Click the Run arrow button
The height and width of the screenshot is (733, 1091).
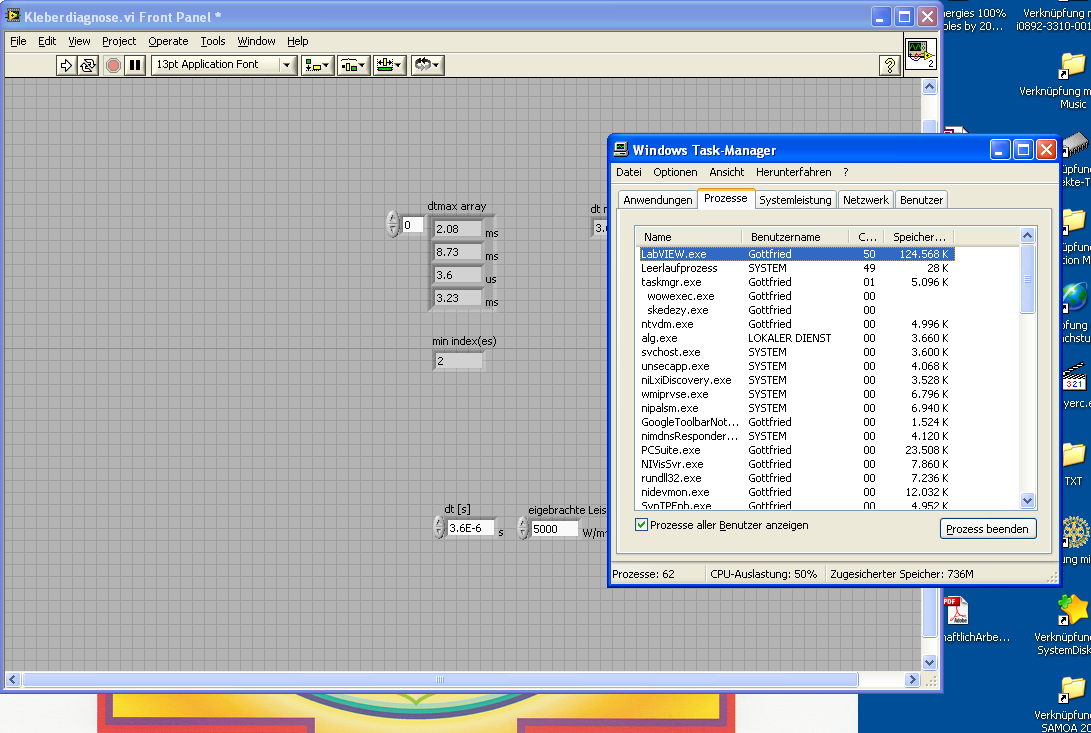point(67,65)
